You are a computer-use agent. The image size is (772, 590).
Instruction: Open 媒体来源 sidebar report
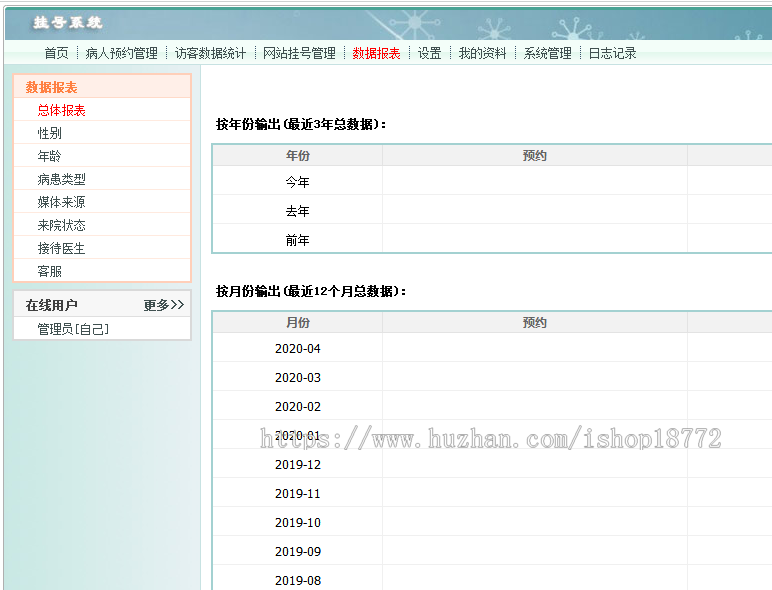[x=62, y=202]
